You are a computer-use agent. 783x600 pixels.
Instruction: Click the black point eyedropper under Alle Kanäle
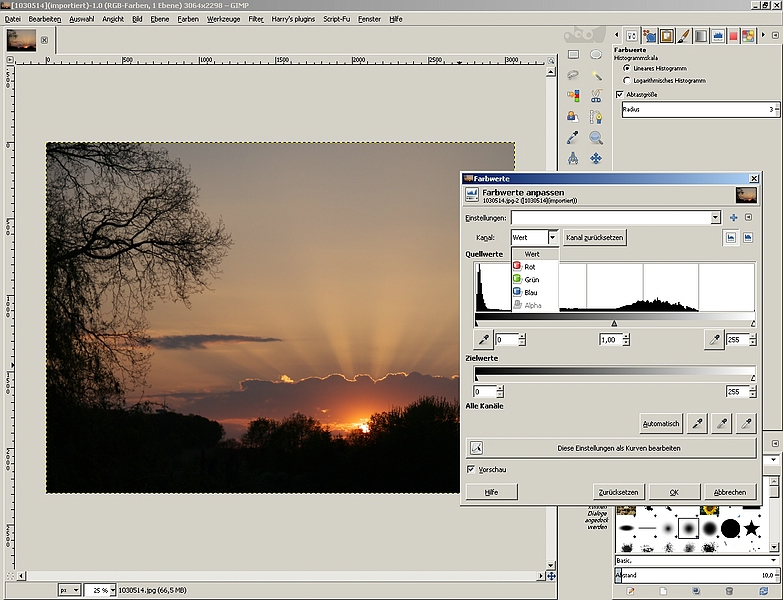coord(698,424)
